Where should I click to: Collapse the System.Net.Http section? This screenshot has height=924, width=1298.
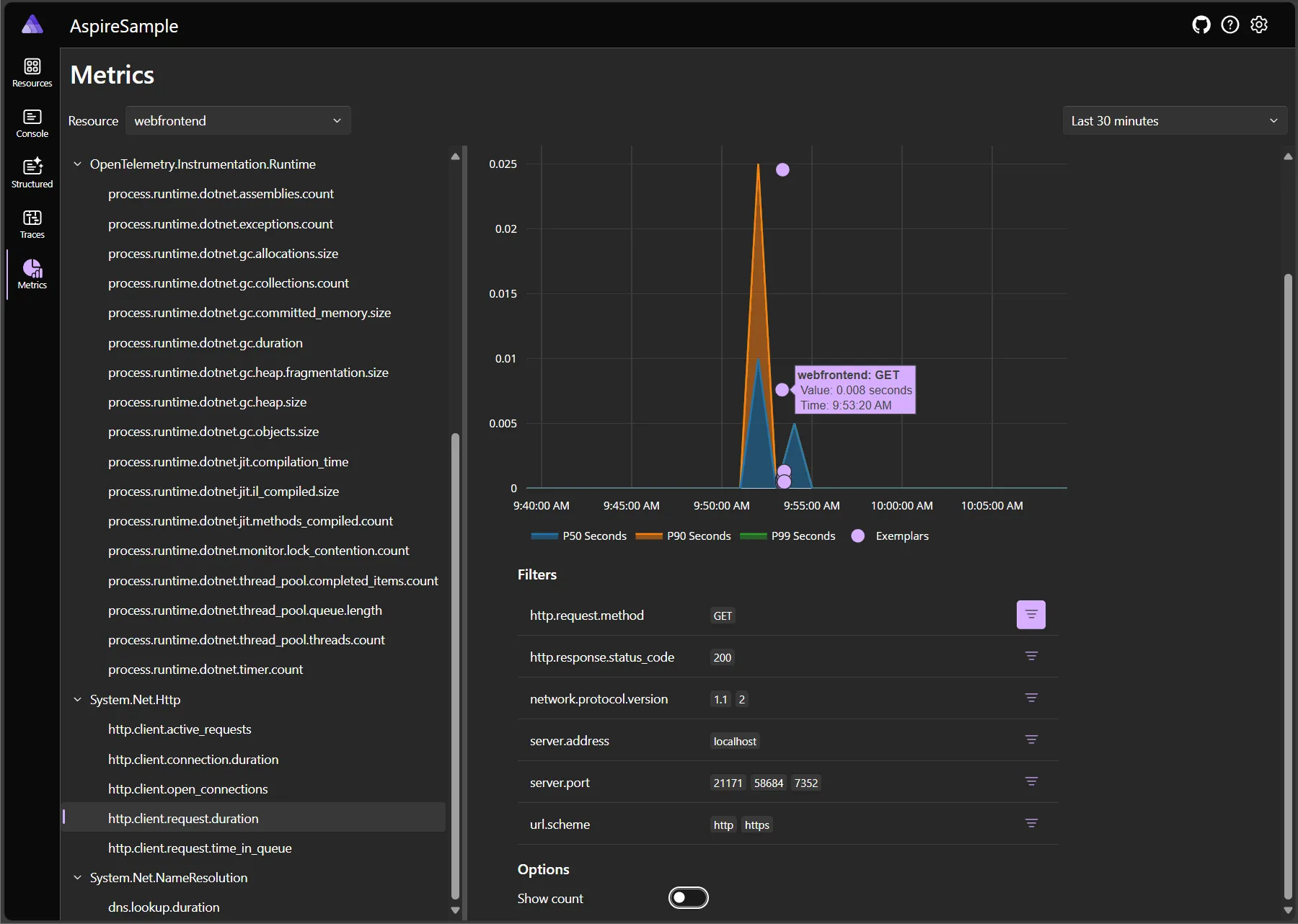click(77, 699)
